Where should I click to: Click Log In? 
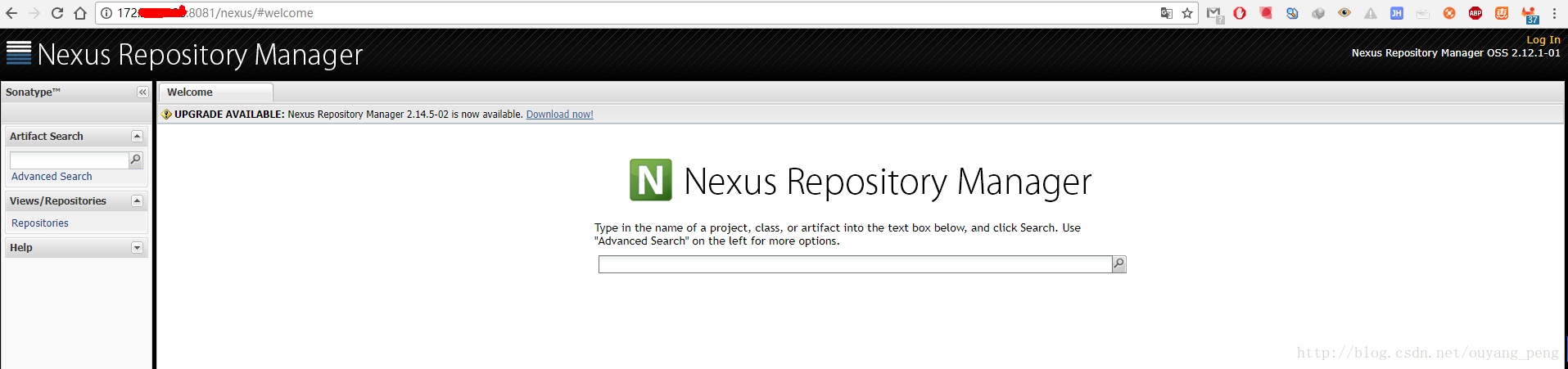point(1543,39)
